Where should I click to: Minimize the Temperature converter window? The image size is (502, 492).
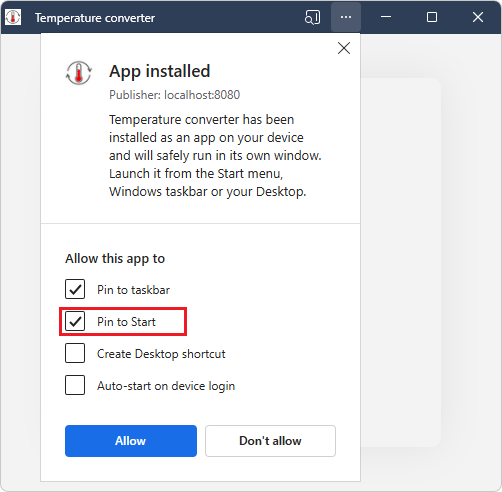(x=386, y=17)
